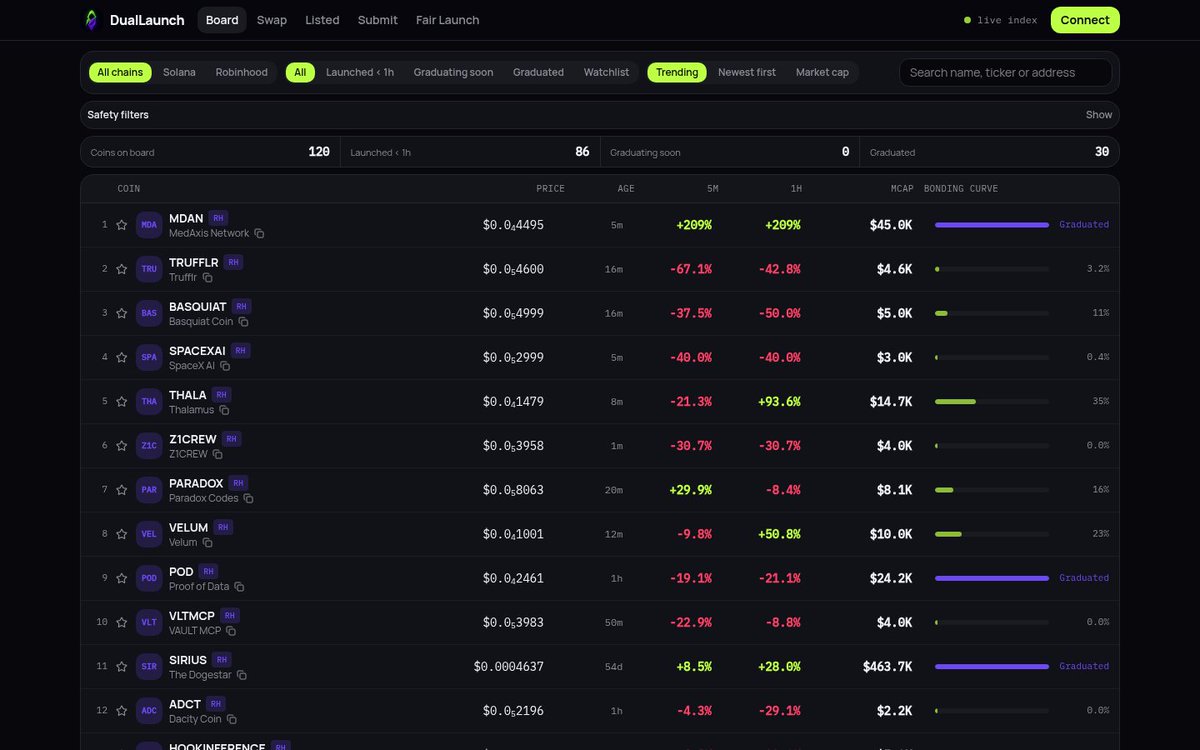The image size is (1200, 750).
Task: Star the BASQUIAT coin
Action: (121, 313)
